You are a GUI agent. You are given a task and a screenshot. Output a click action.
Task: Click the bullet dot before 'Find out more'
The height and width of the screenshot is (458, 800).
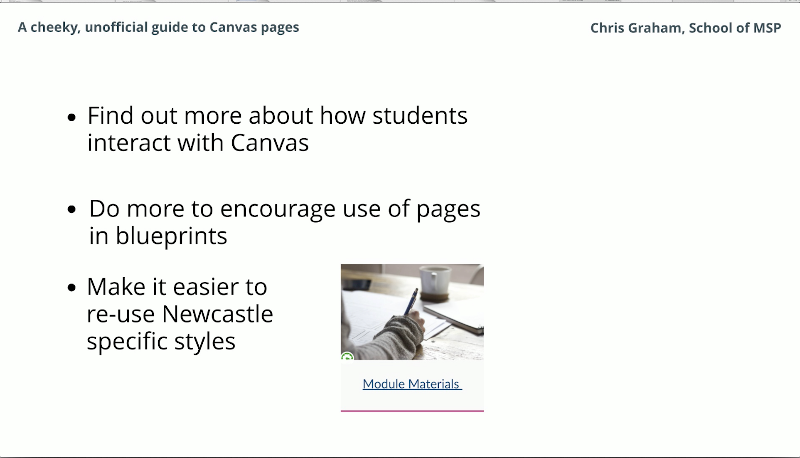pyautogui.click(x=71, y=117)
